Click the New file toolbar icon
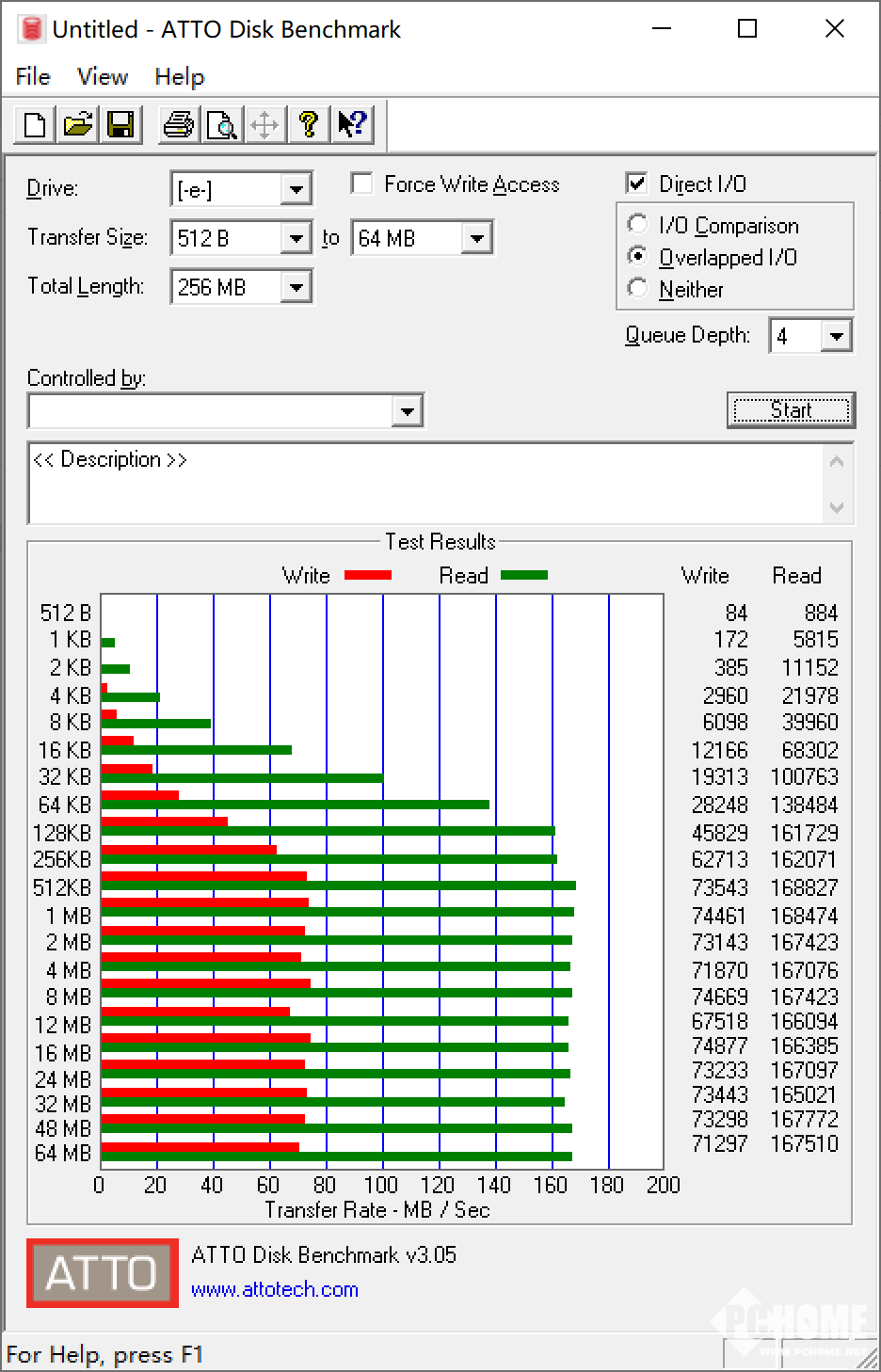Screen dimensions: 881x1372 35,125
